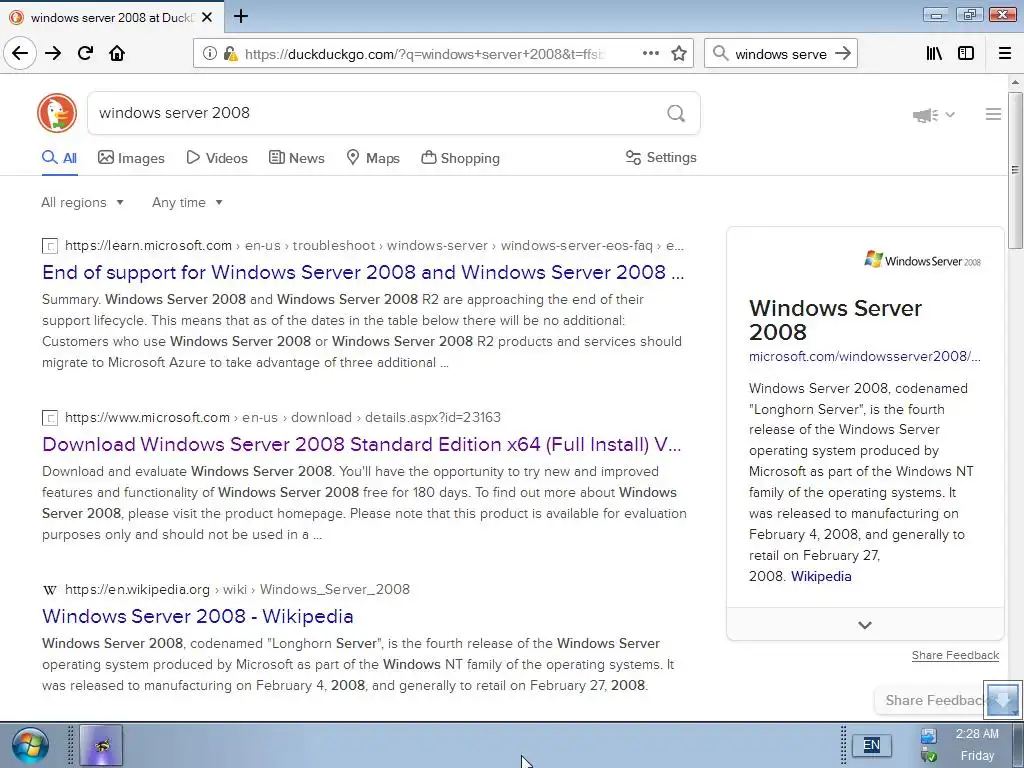Open Download Windows Server 2008 Standard Edition result

(362, 445)
